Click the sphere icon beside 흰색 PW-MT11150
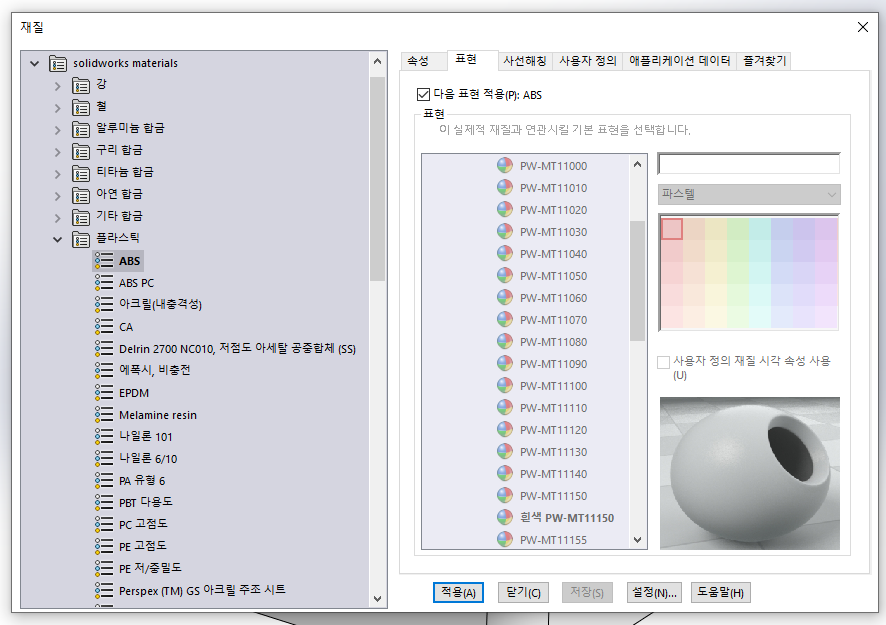Image resolution: width=886 pixels, height=625 pixels. 503,517
